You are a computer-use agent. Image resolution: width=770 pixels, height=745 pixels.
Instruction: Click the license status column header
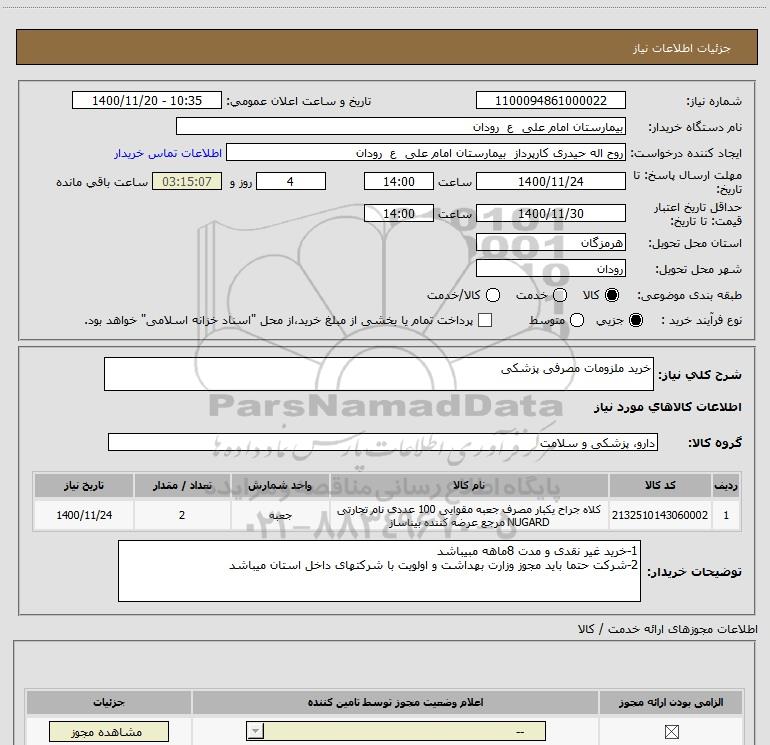(x=395, y=702)
